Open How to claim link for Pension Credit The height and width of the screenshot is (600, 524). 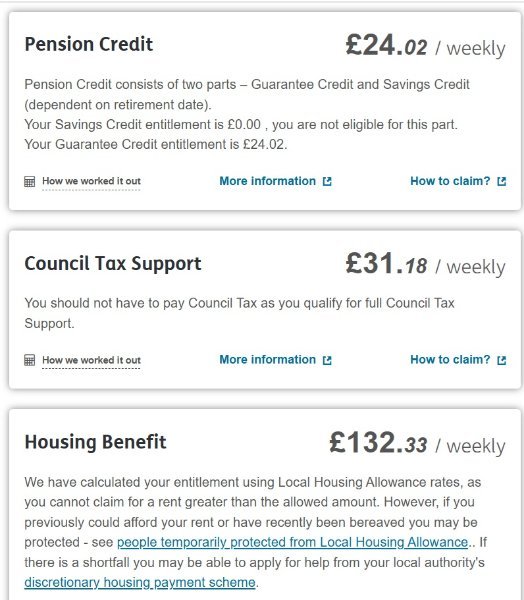[450, 181]
